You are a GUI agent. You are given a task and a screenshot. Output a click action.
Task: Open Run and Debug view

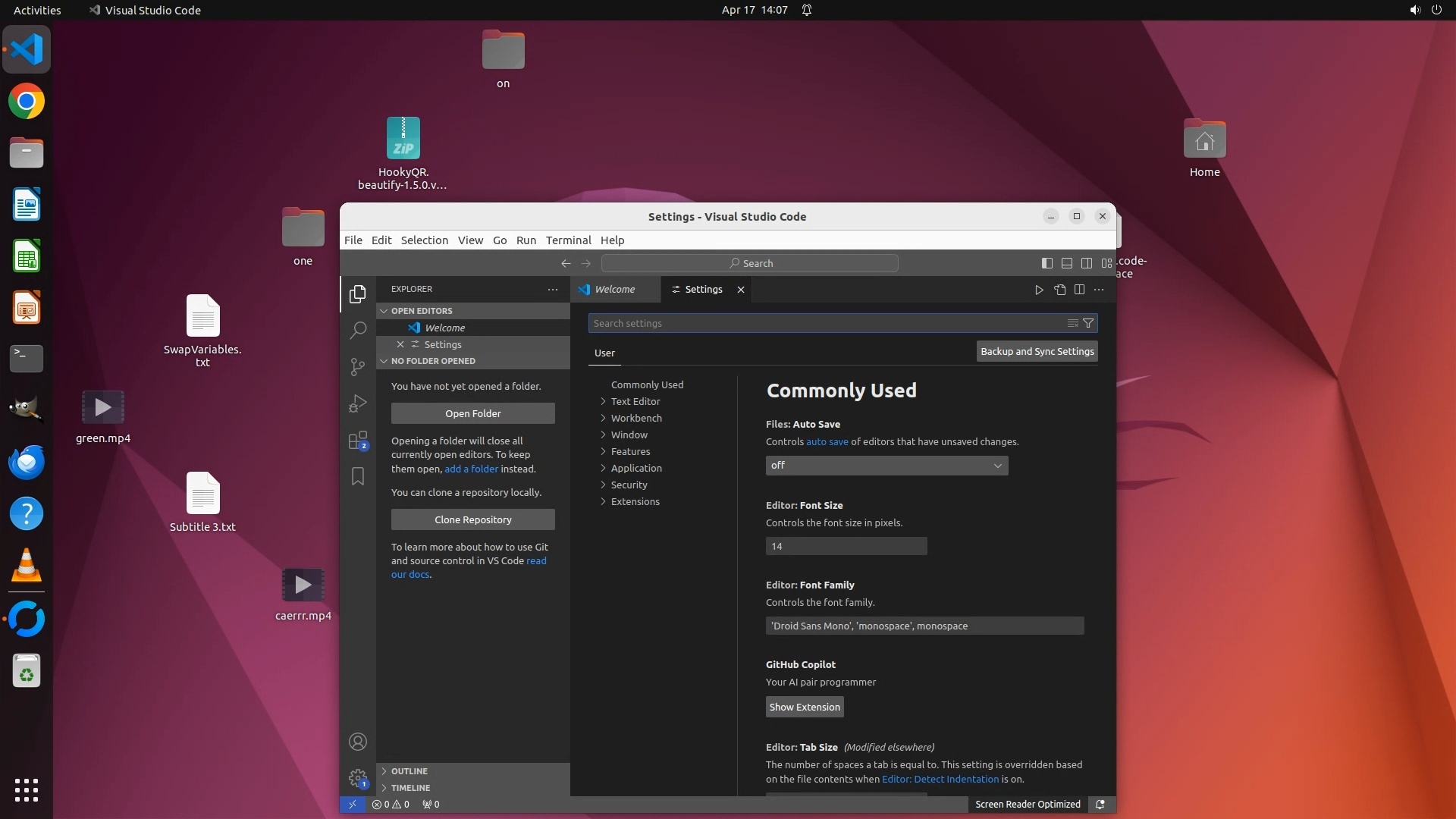358,403
